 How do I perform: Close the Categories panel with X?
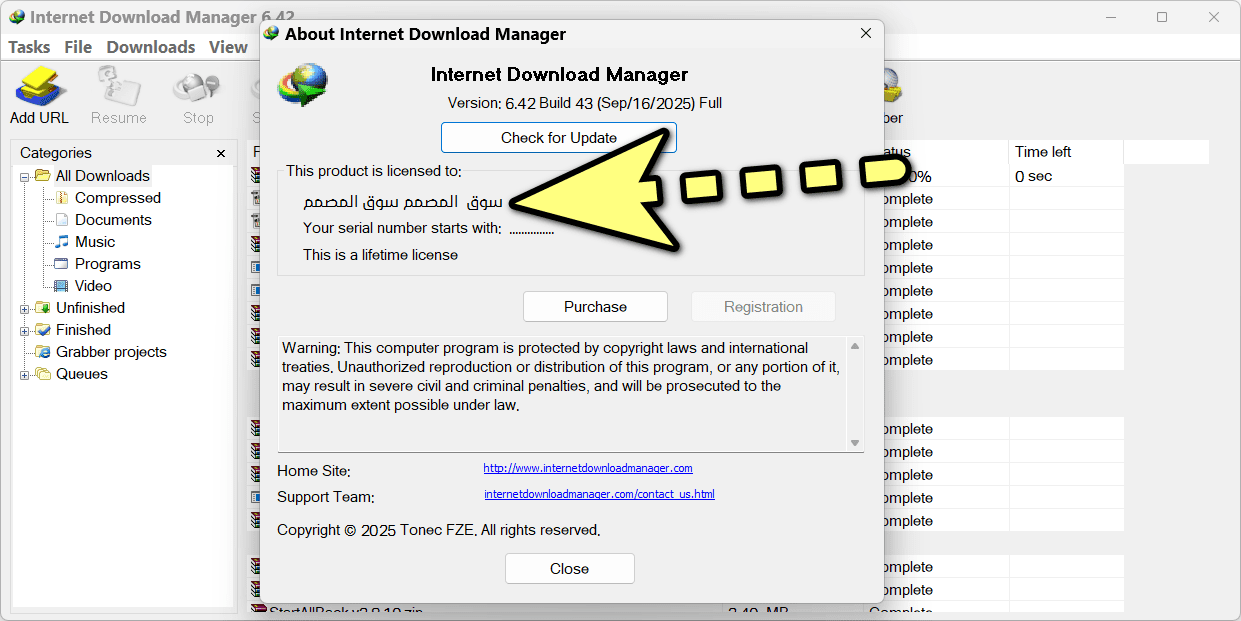click(221, 153)
